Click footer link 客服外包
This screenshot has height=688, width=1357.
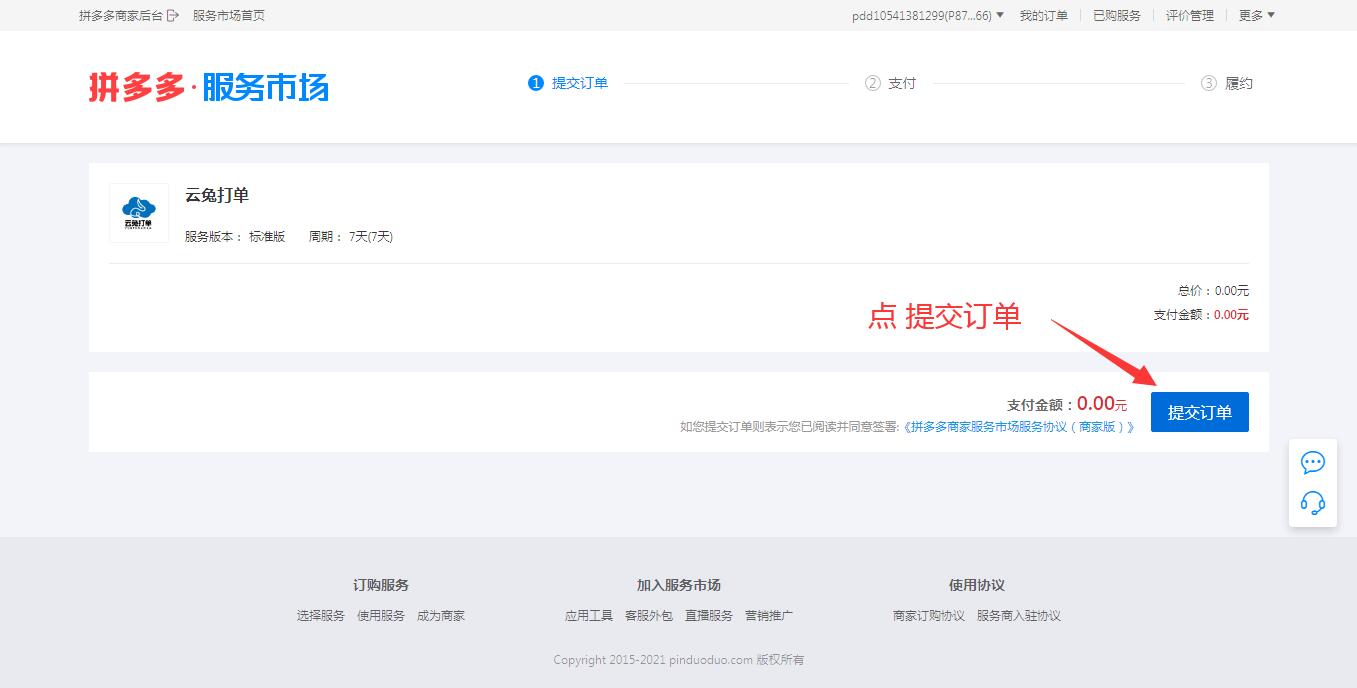[649, 616]
